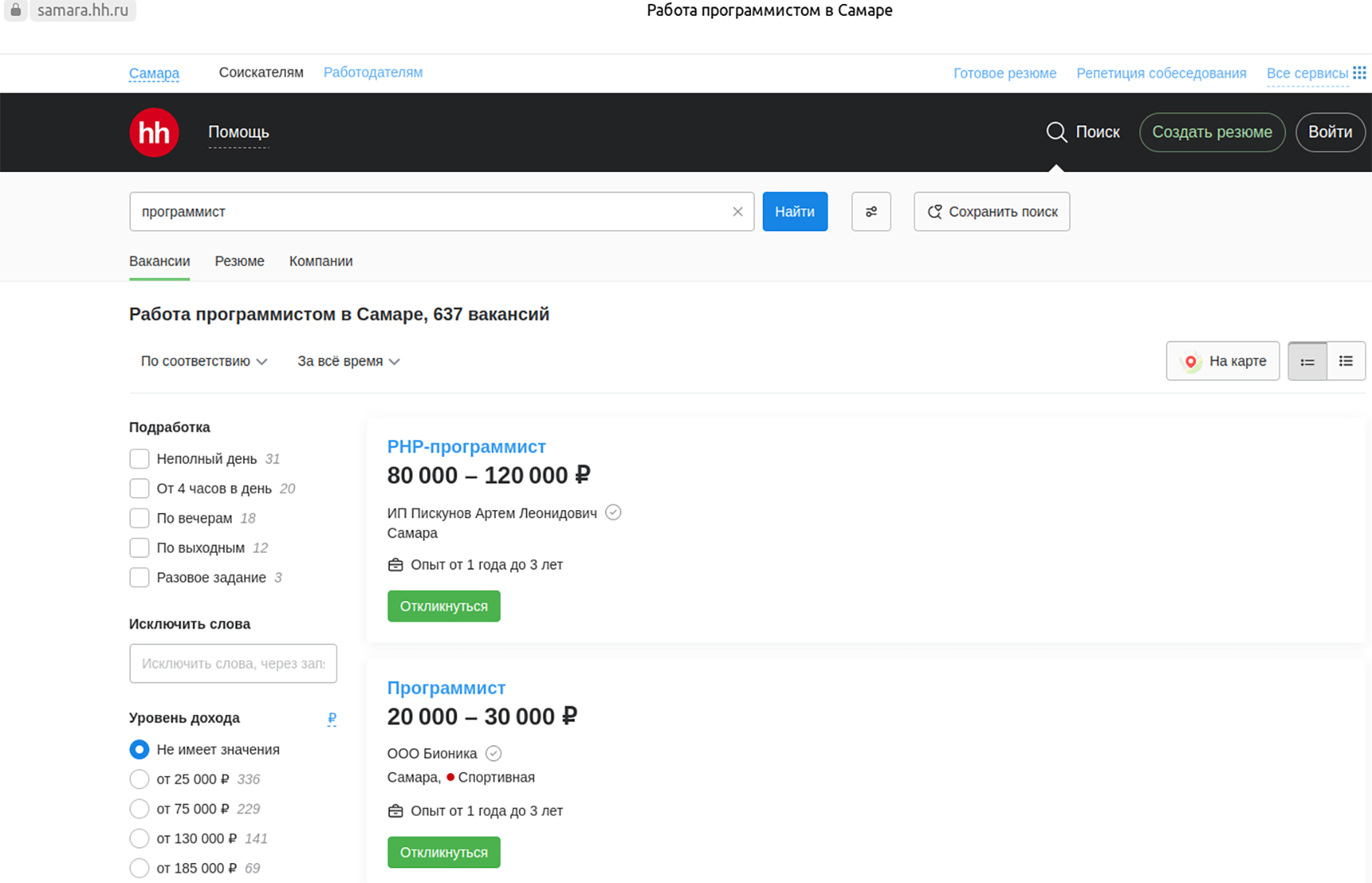Open the Компании tab
This screenshot has height=883, width=1372.
click(x=321, y=261)
